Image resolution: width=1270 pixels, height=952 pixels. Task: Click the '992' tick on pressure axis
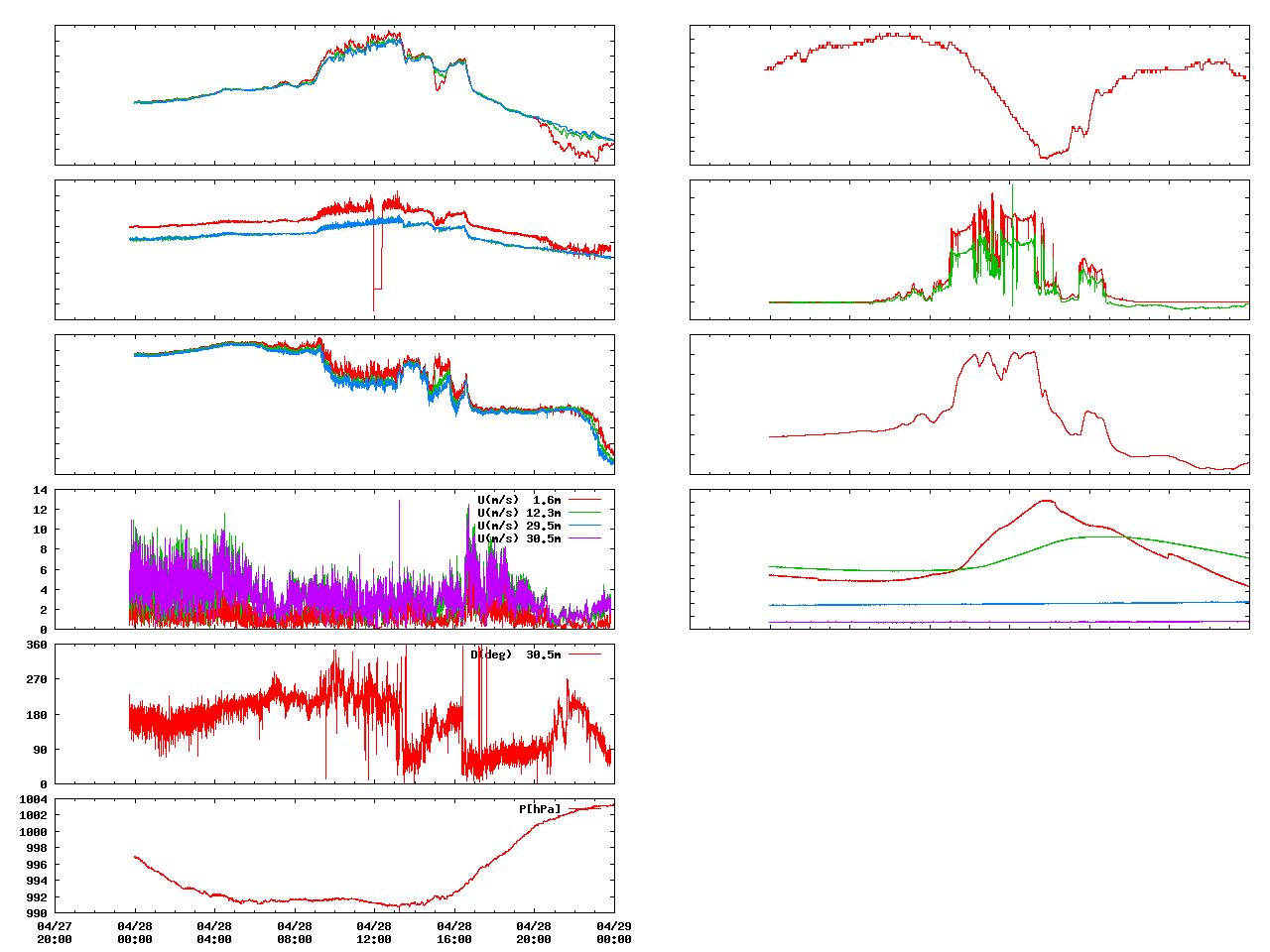pos(37,897)
